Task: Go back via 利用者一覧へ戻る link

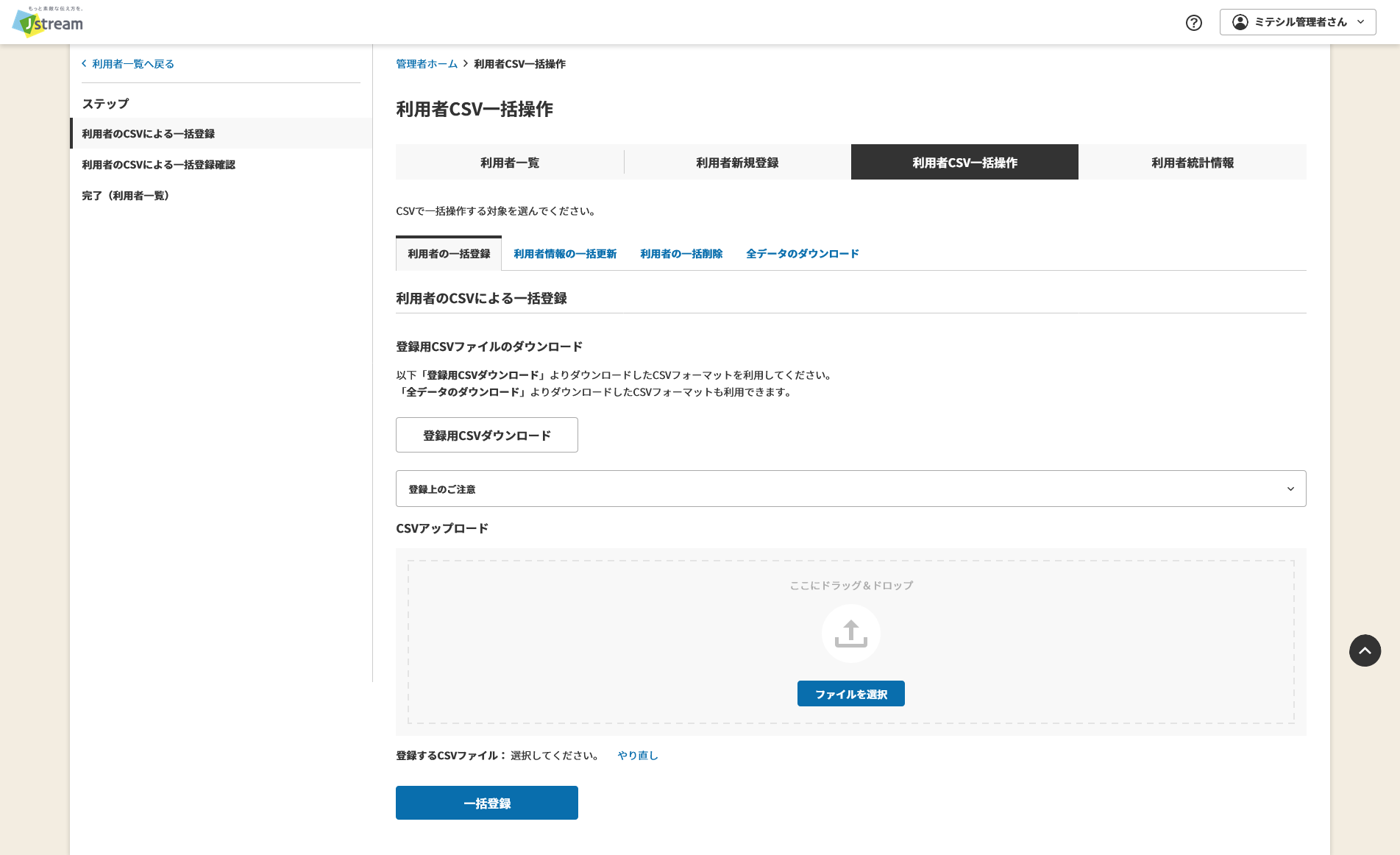Action: pos(133,64)
